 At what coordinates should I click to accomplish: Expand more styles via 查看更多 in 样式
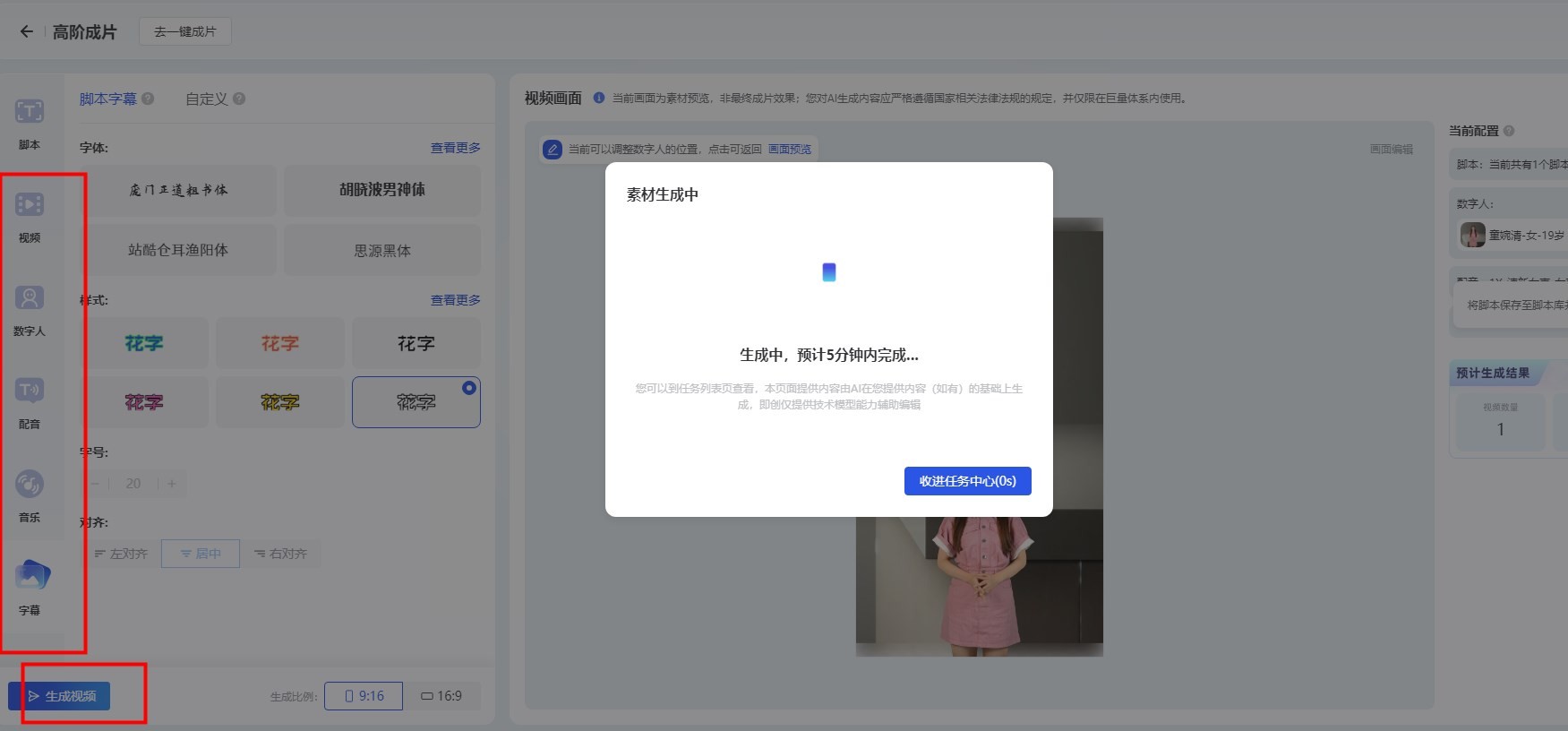click(455, 300)
